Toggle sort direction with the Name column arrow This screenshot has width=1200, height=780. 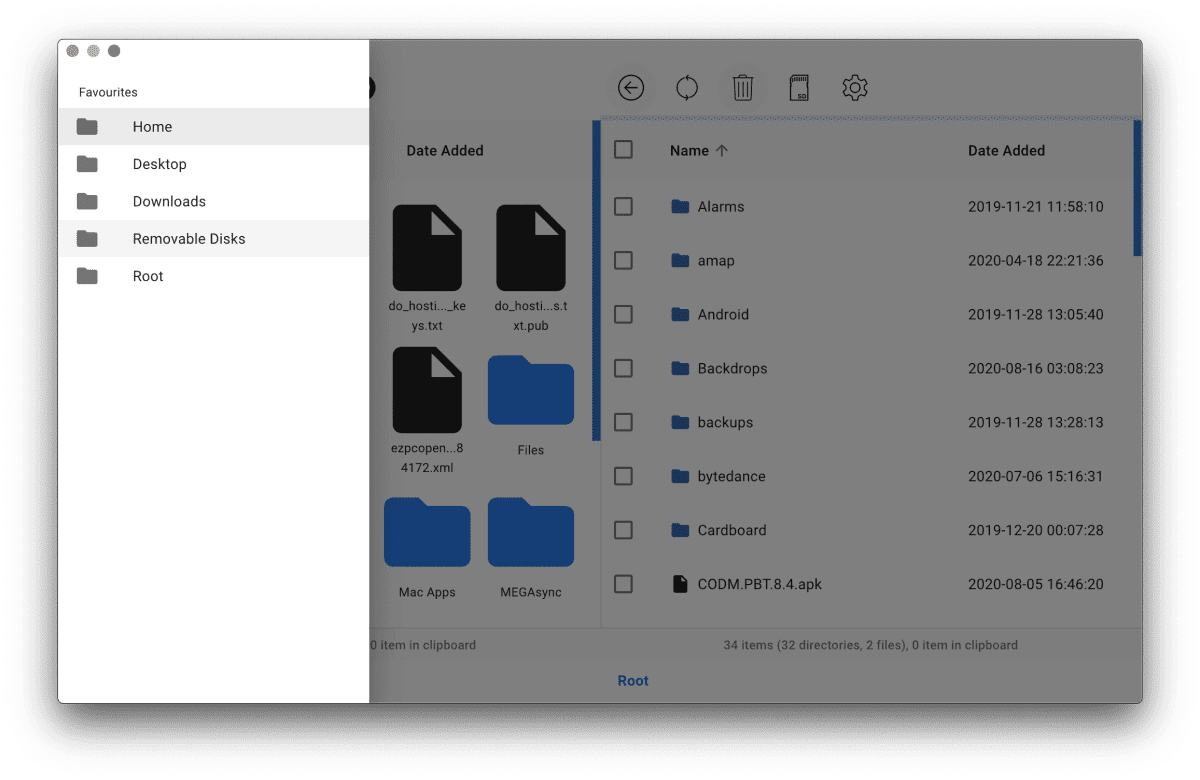722,150
